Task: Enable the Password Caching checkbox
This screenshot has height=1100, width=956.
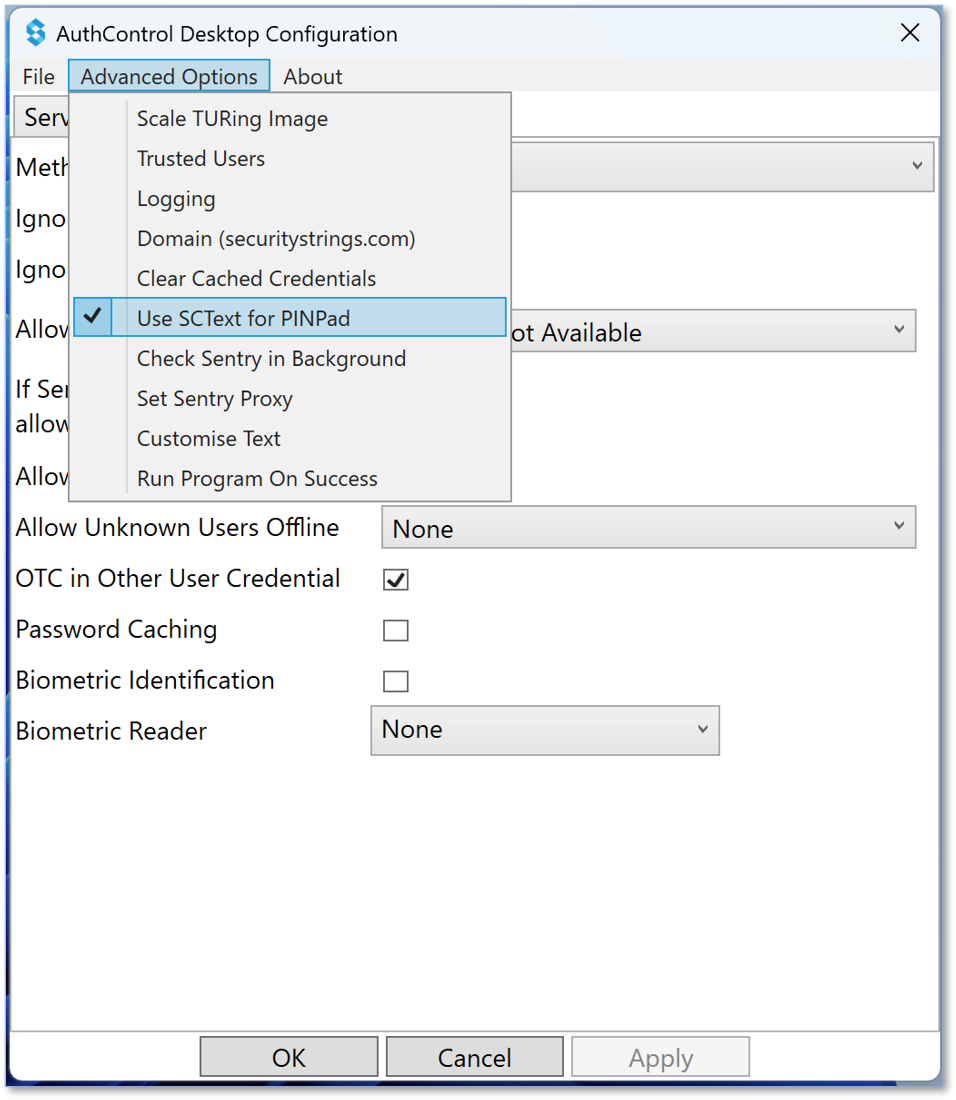Action: 396,630
